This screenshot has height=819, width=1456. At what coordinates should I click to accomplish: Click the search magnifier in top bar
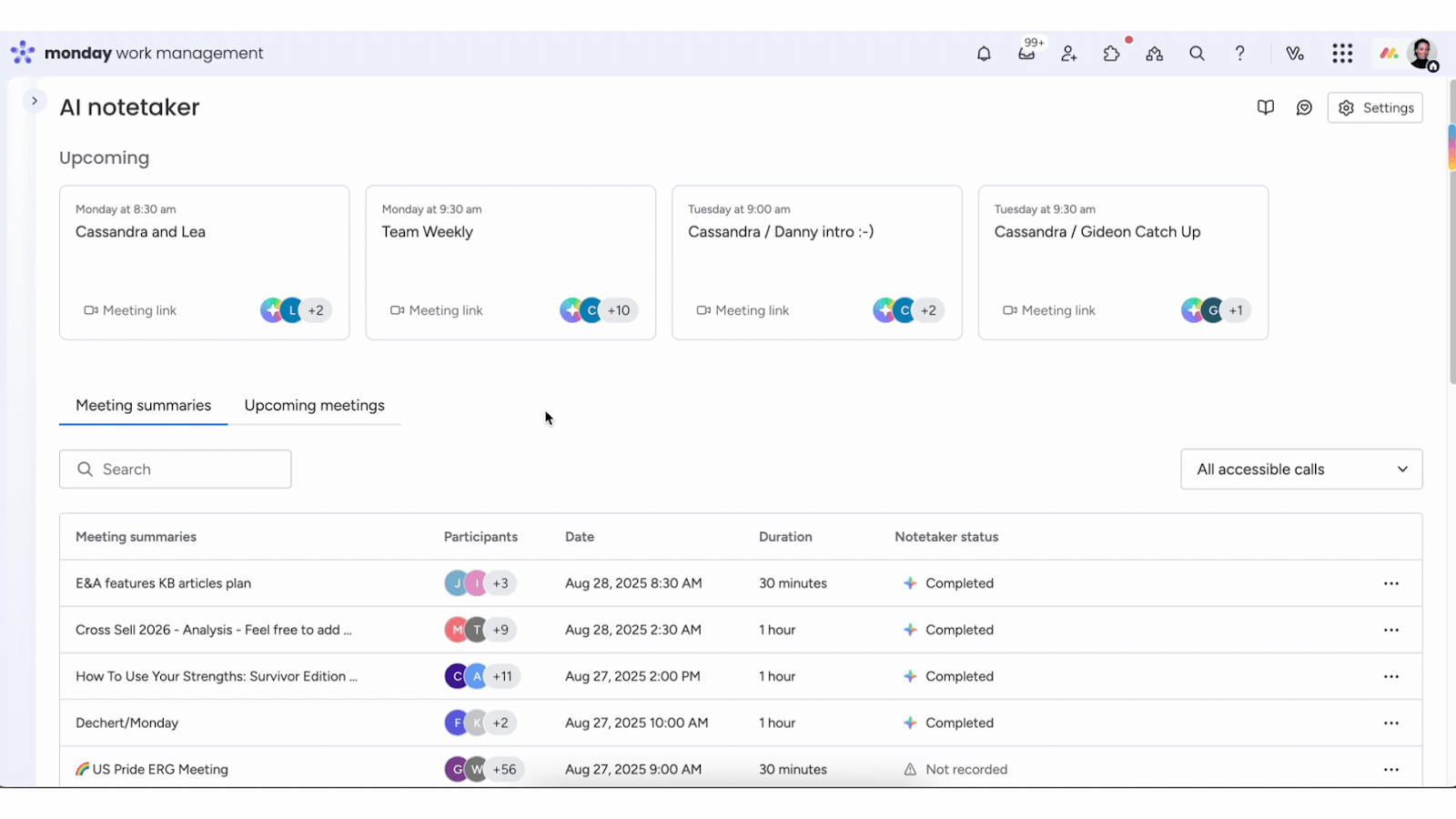click(1197, 54)
